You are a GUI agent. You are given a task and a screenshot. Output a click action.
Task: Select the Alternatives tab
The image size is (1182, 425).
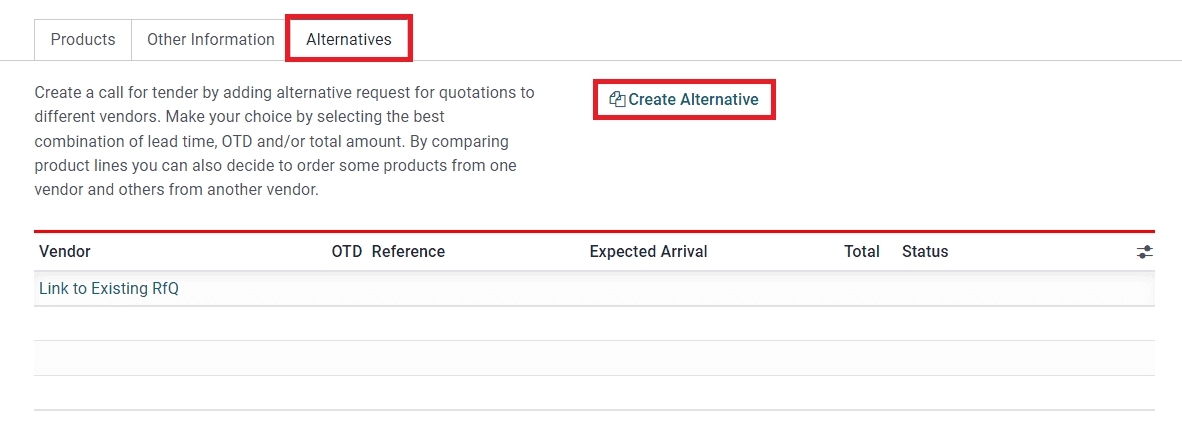(x=349, y=40)
